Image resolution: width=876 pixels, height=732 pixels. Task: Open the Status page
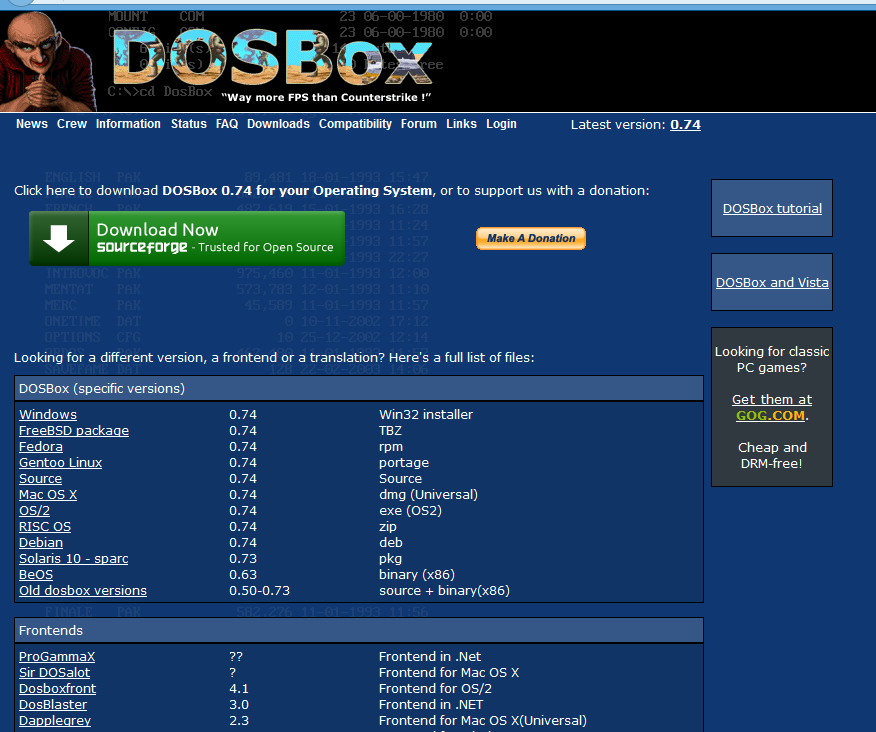click(x=189, y=124)
